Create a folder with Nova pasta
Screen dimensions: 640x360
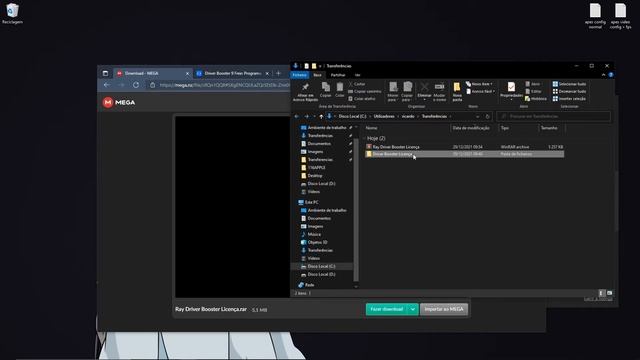pyautogui.click(x=457, y=91)
